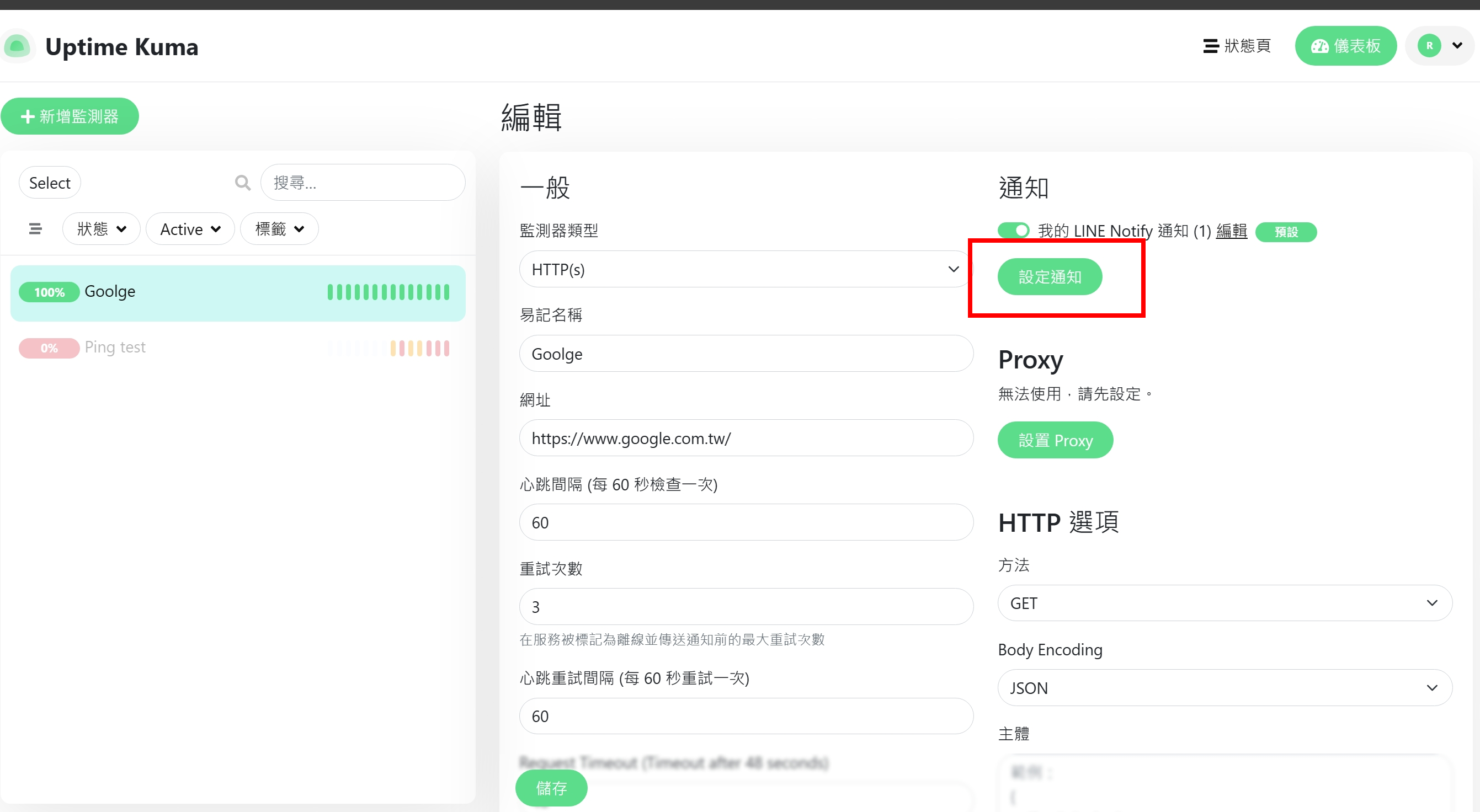Expand the 狀態 filter dropdown
The width and height of the screenshot is (1480, 812).
[x=101, y=229]
